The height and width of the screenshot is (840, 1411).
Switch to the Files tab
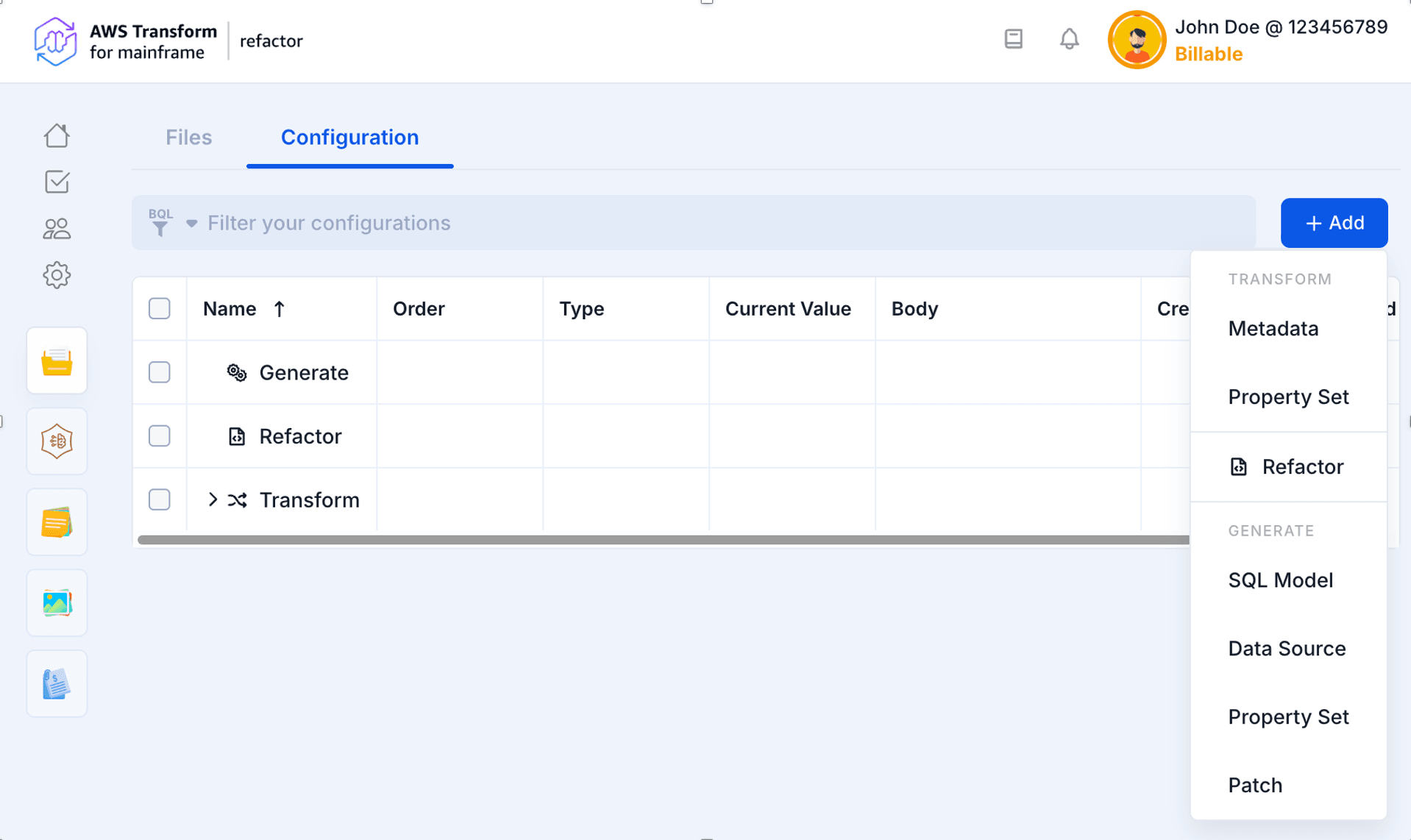(x=188, y=138)
